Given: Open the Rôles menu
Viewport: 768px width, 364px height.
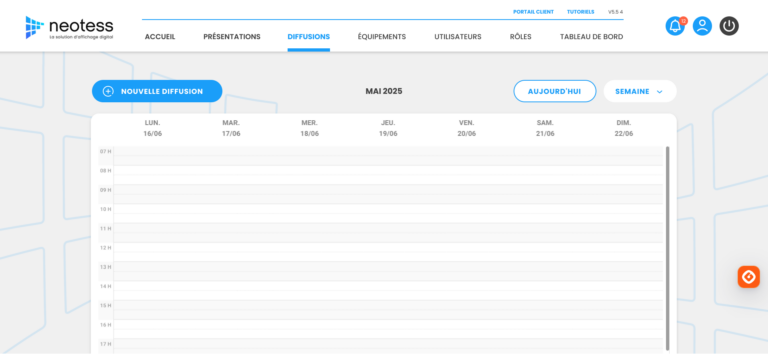Looking at the screenshot, I should tap(520, 37).
